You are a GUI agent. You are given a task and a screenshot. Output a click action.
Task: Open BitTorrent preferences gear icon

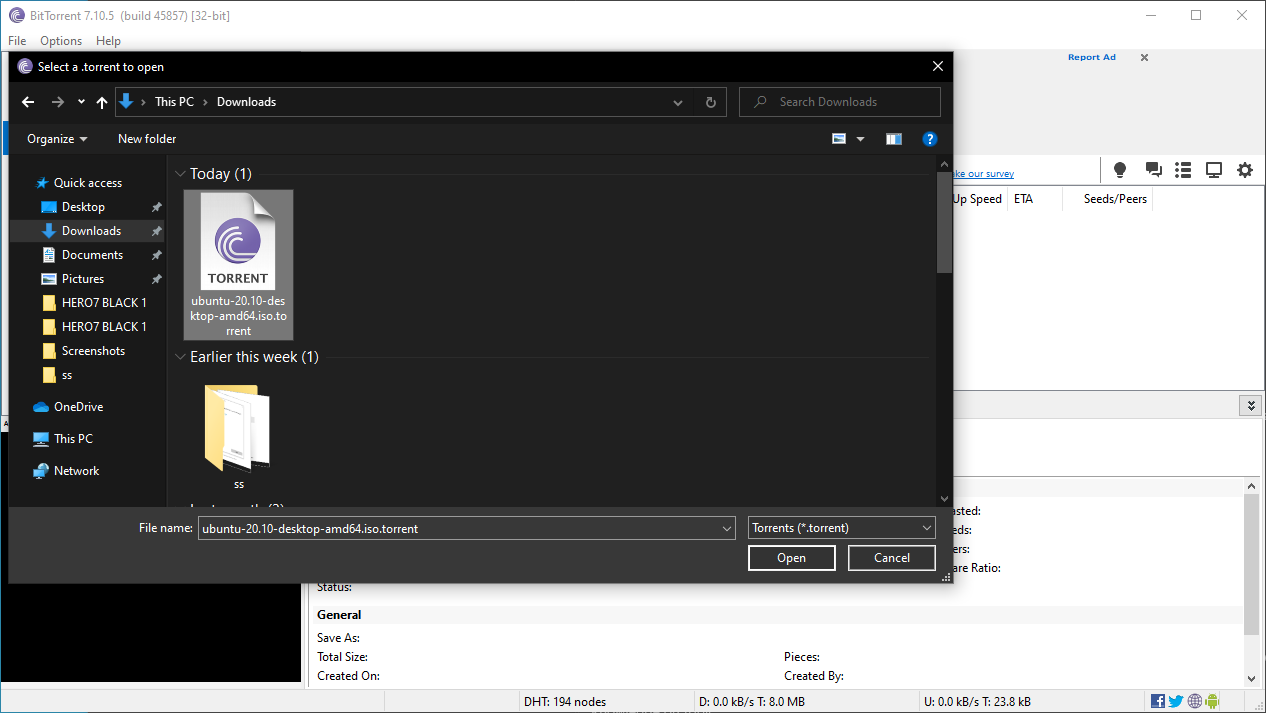coord(1245,170)
